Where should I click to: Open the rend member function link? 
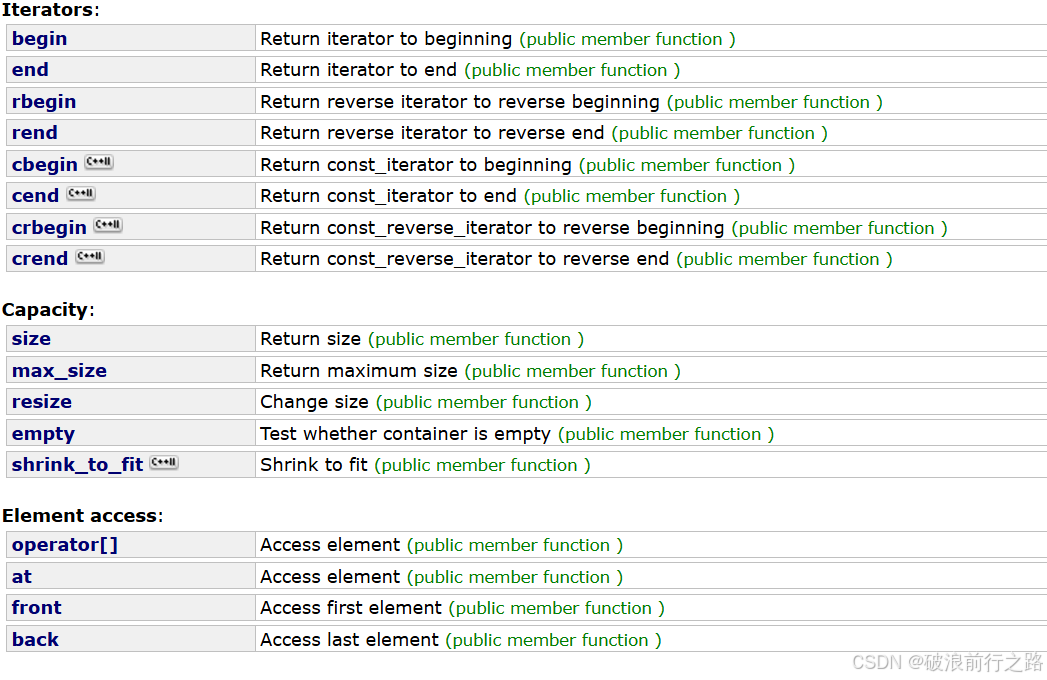click(x=35, y=133)
